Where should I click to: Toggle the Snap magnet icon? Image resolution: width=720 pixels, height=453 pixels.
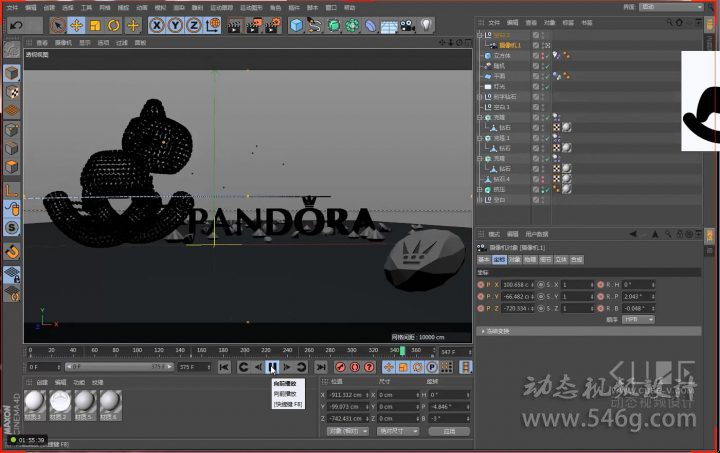pyautogui.click(x=12, y=252)
